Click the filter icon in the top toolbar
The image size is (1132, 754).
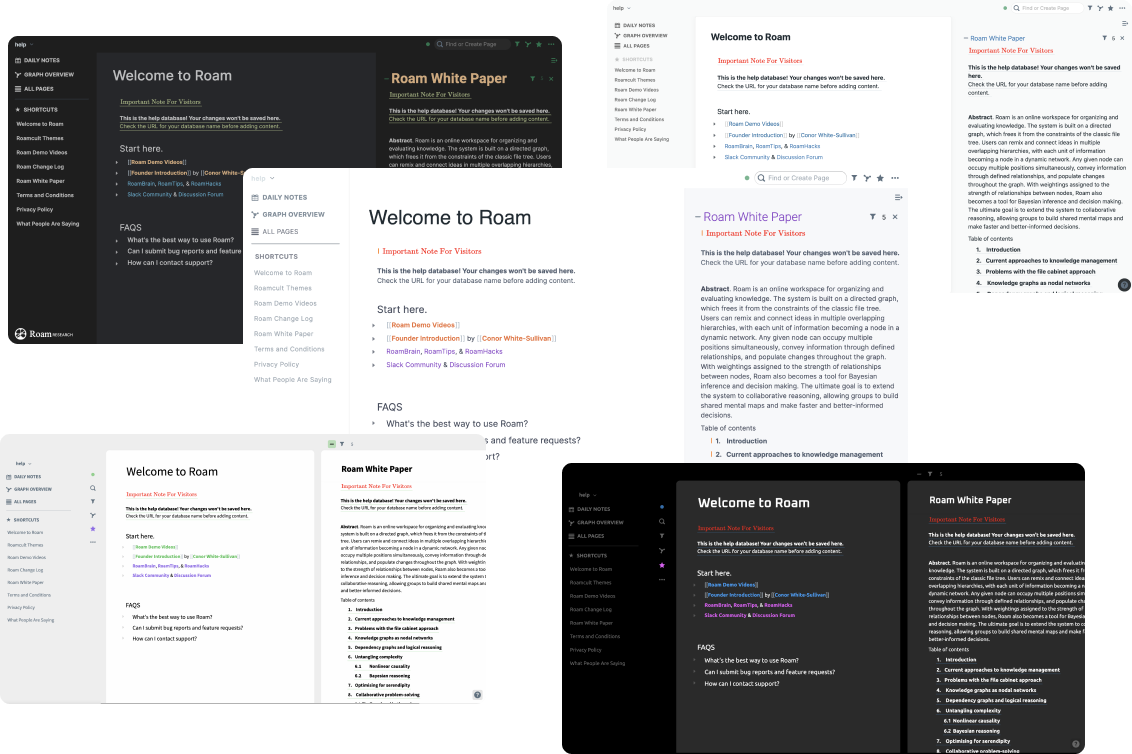854,178
